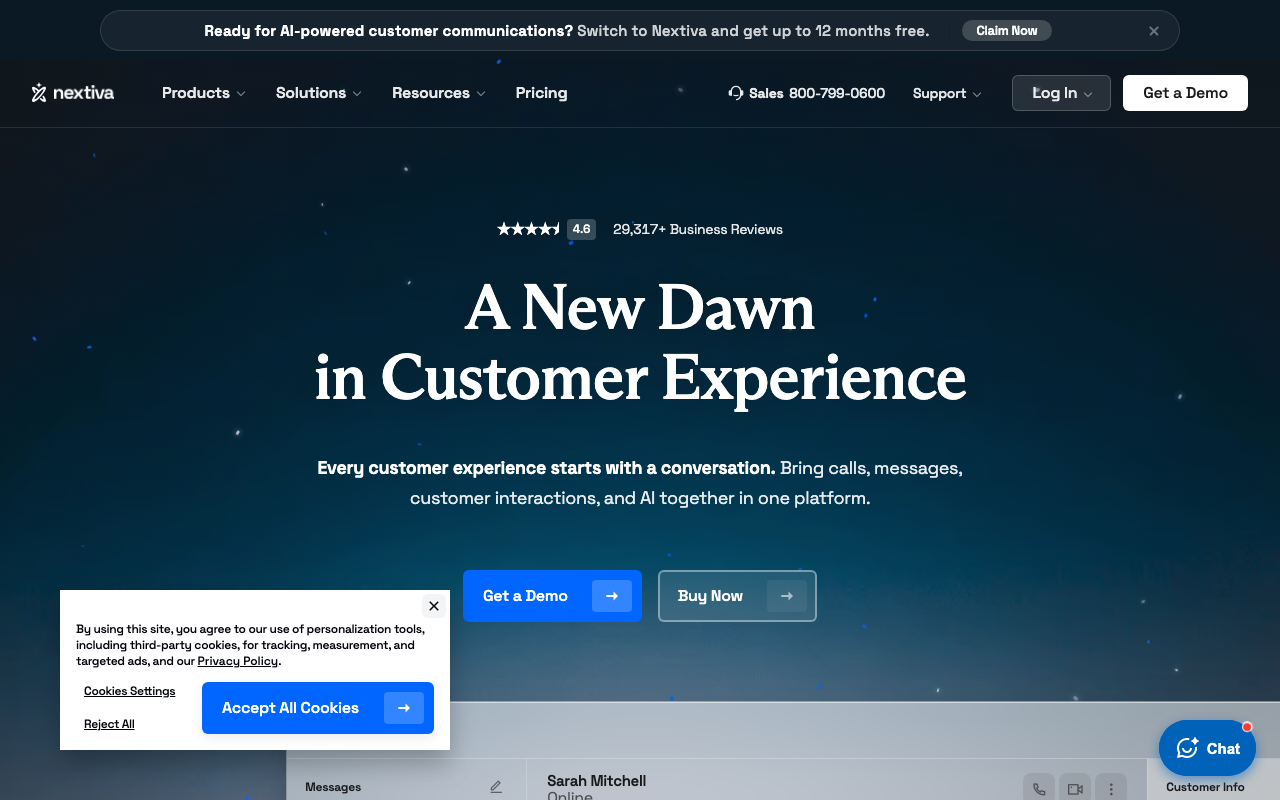Click the video call icon for Sarah Mitchell

(1075, 789)
